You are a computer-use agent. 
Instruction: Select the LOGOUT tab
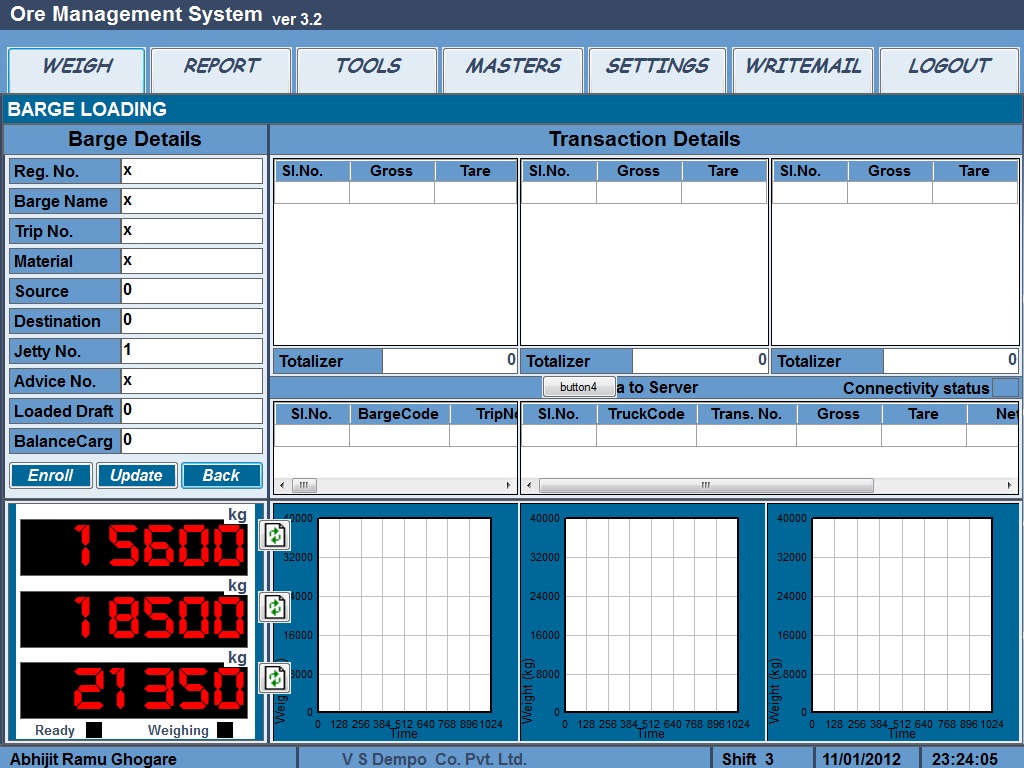point(948,68)
